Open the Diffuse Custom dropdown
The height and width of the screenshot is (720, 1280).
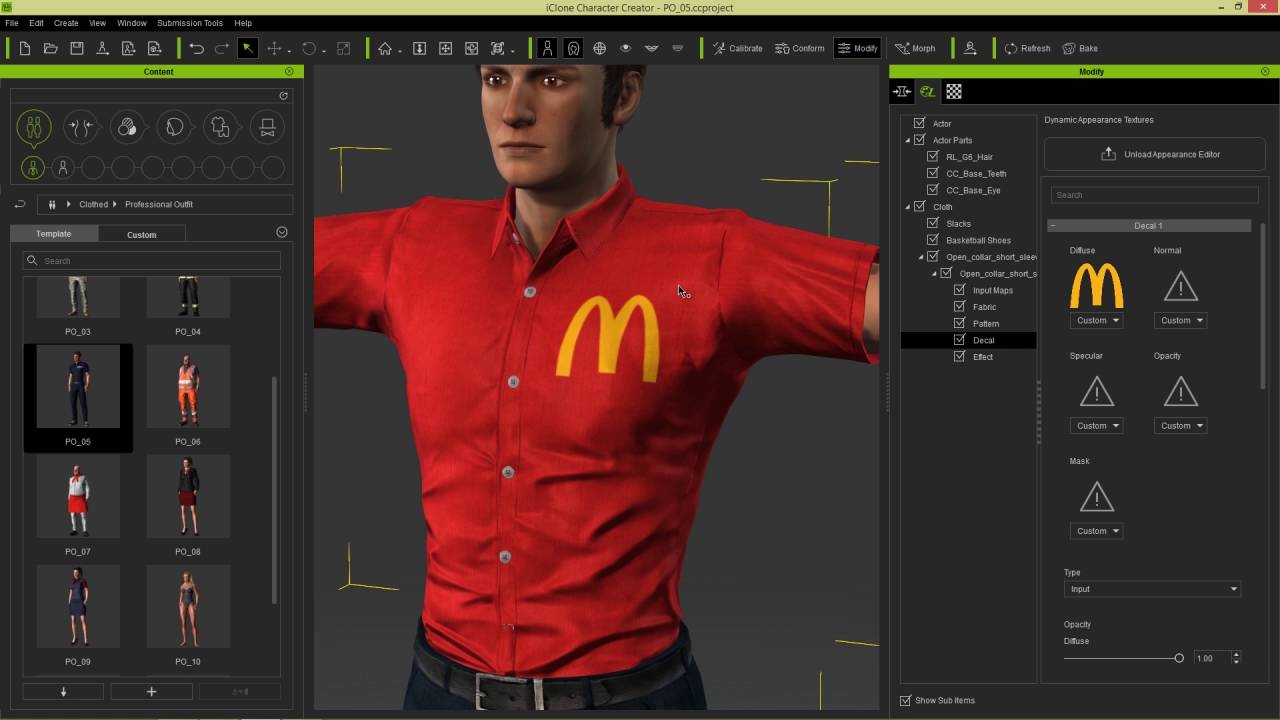pos(1097,320)
